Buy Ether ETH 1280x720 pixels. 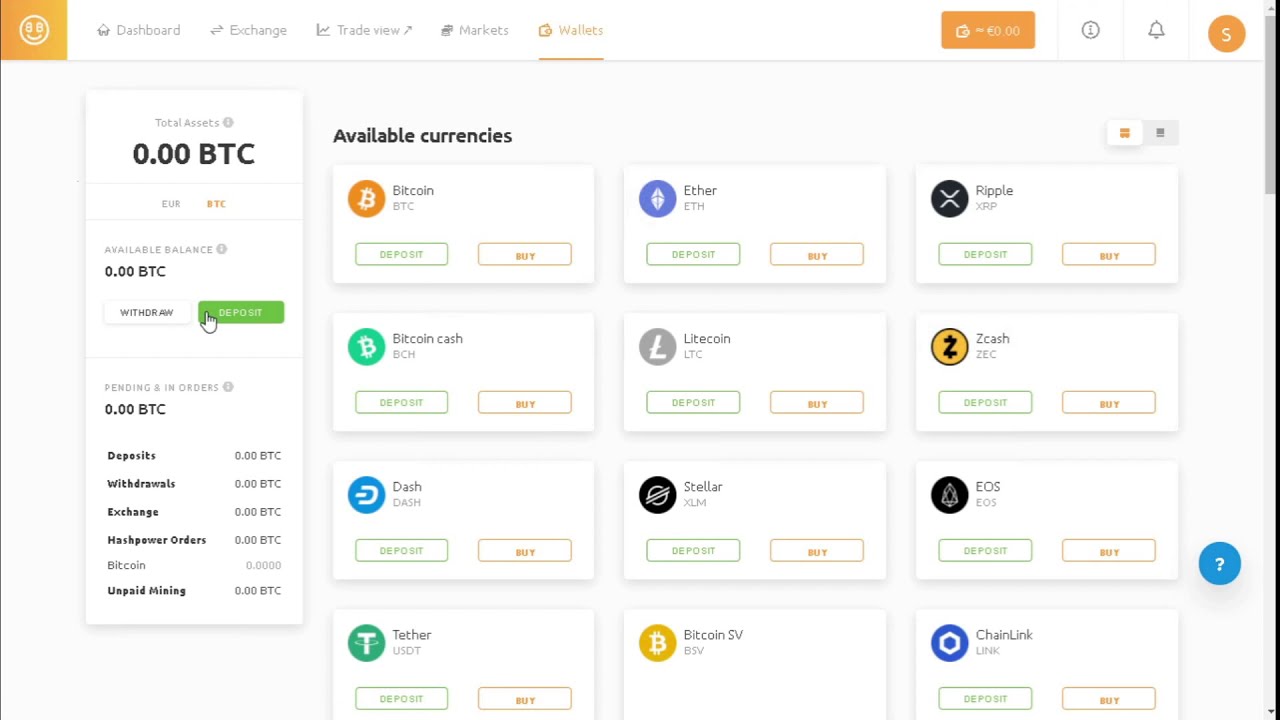click(x=817, y=255)
